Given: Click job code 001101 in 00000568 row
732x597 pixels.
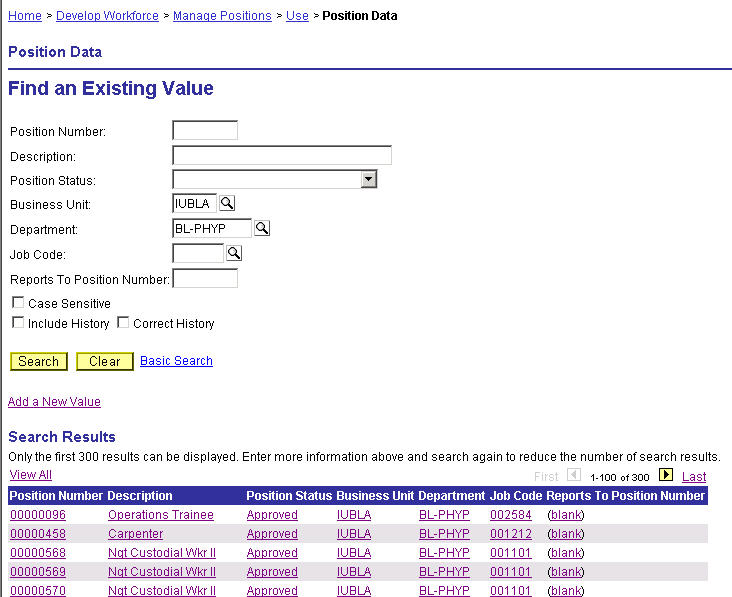Looking at the screenshot, I should [x=511, y=553].
